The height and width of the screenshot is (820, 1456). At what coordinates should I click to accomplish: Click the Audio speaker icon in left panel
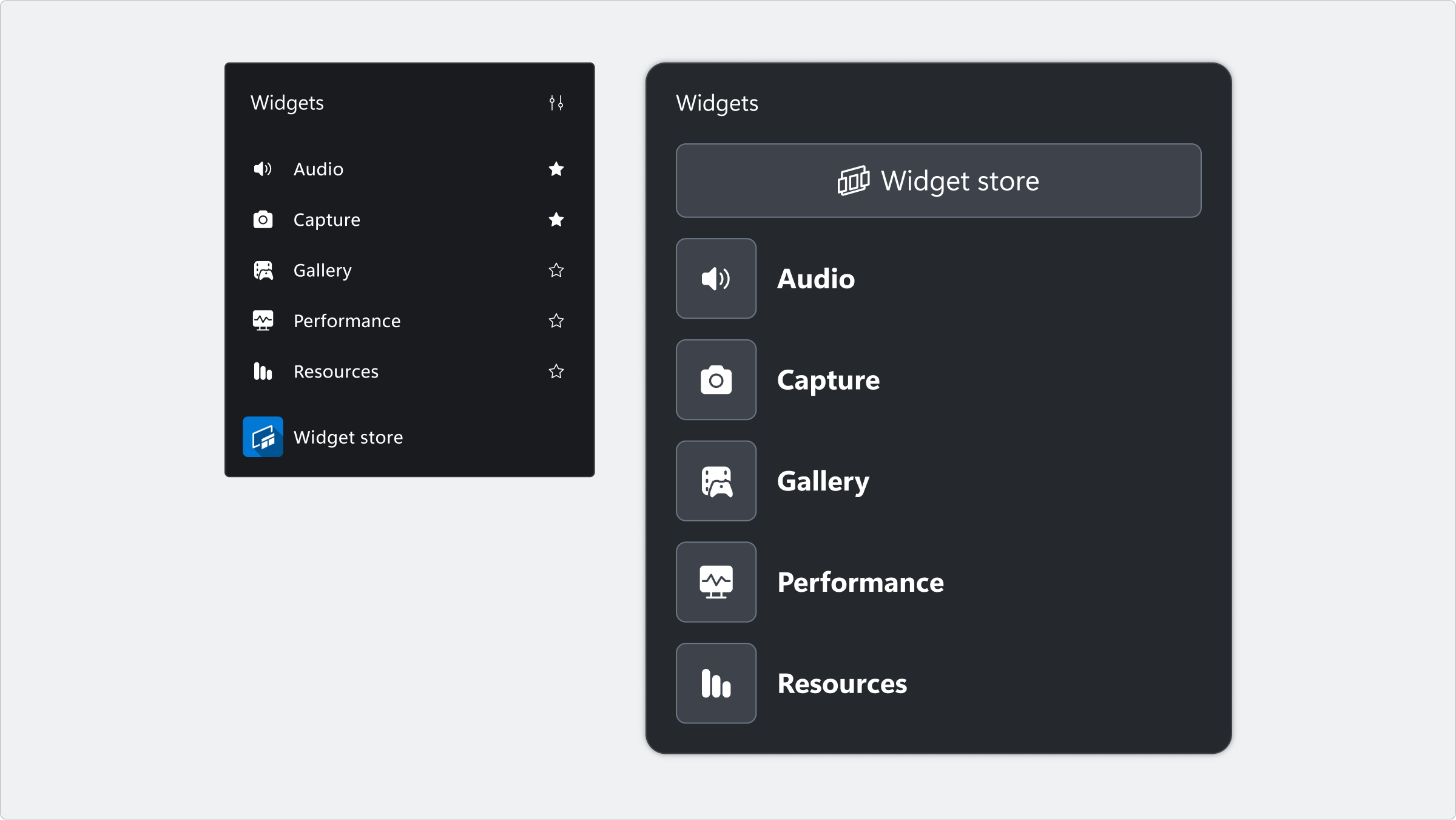pos(263,169)
